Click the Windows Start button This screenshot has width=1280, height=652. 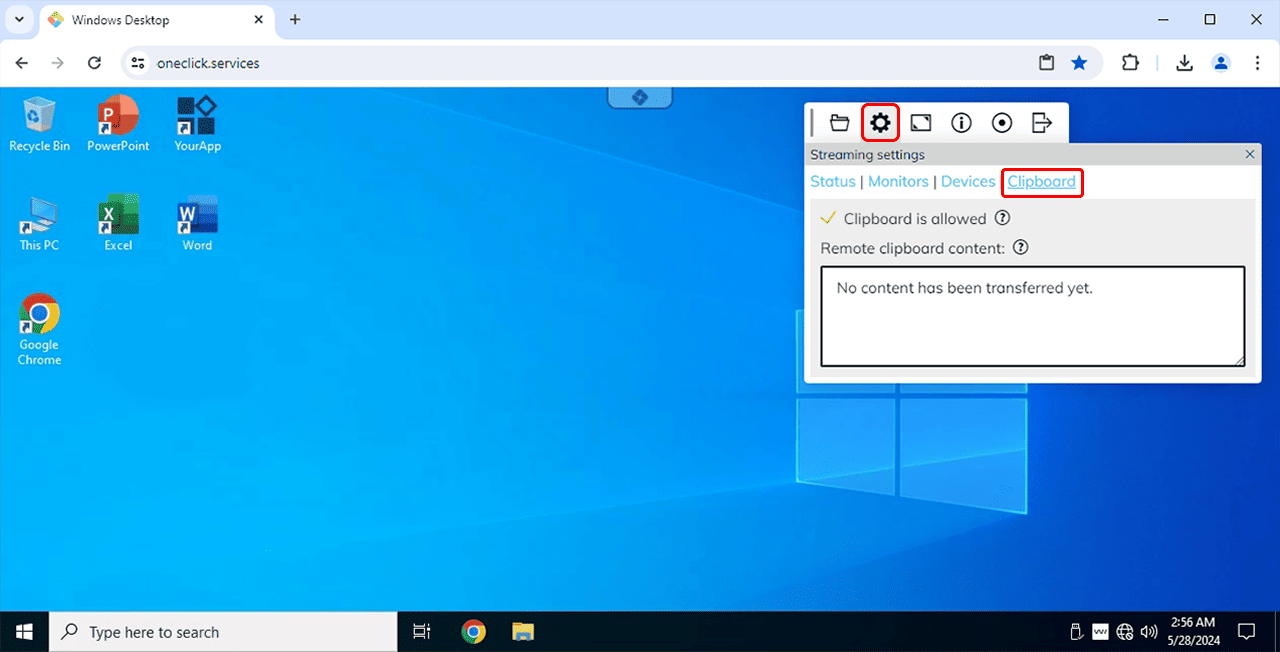[24, 631]
